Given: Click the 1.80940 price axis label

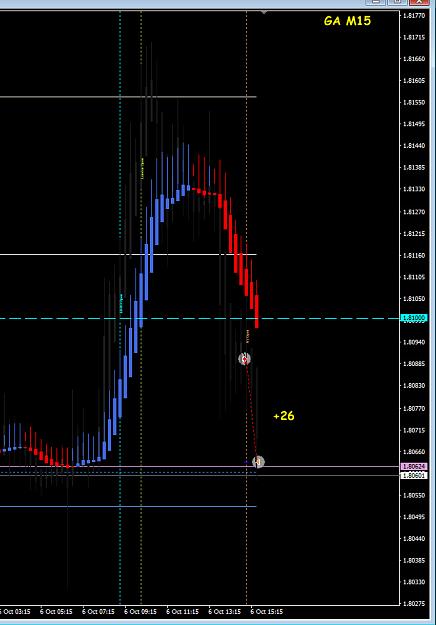Looking at the screenshot, I should tap(414, 342).
